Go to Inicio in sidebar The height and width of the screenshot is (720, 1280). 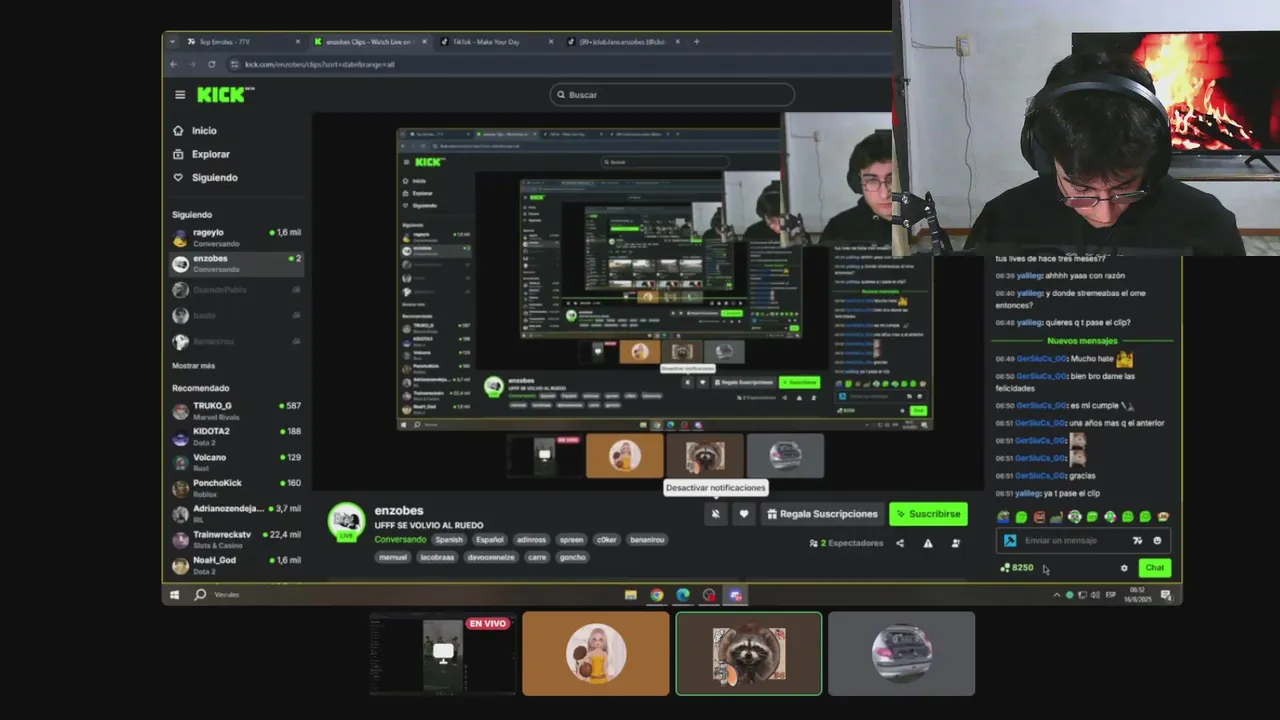195,131
